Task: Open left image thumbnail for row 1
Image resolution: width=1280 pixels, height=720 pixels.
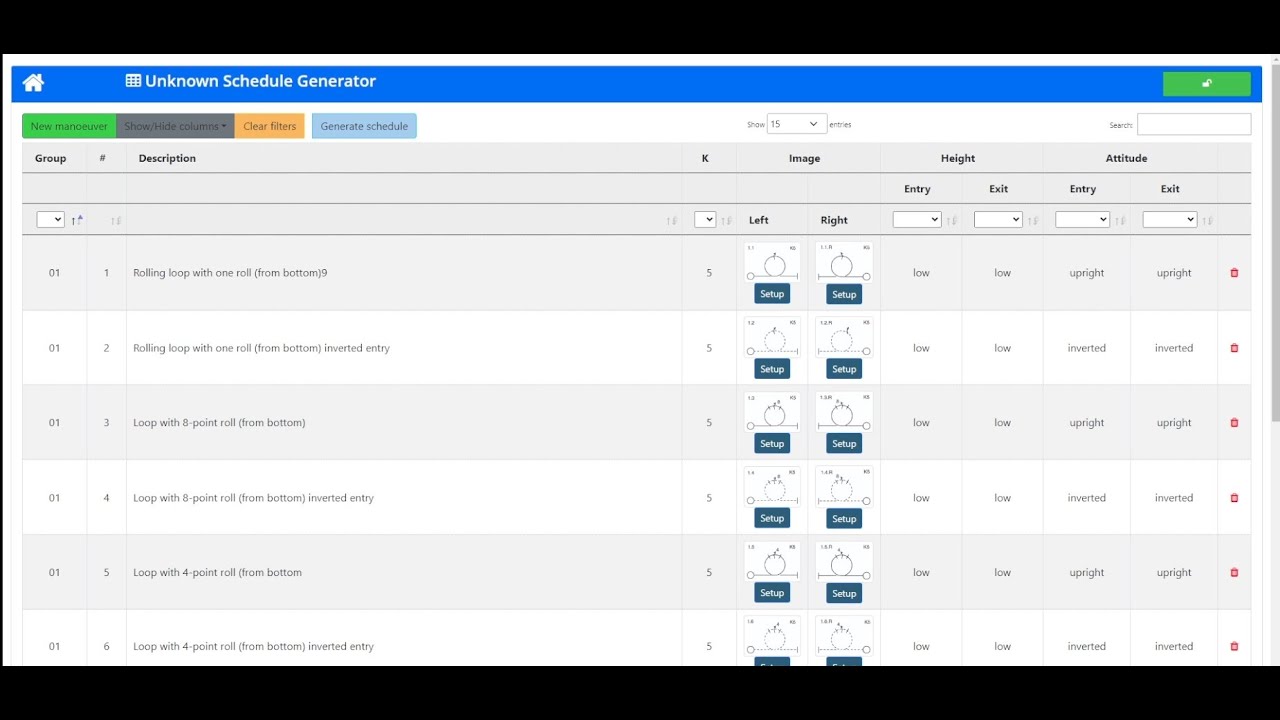Action: (772, 262)
